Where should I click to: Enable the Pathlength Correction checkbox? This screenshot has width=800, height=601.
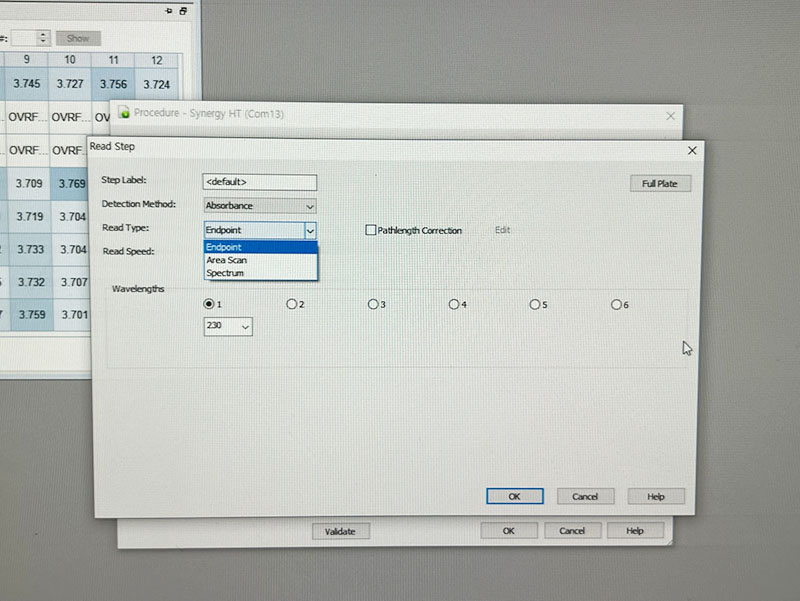(x=371, y=230)
